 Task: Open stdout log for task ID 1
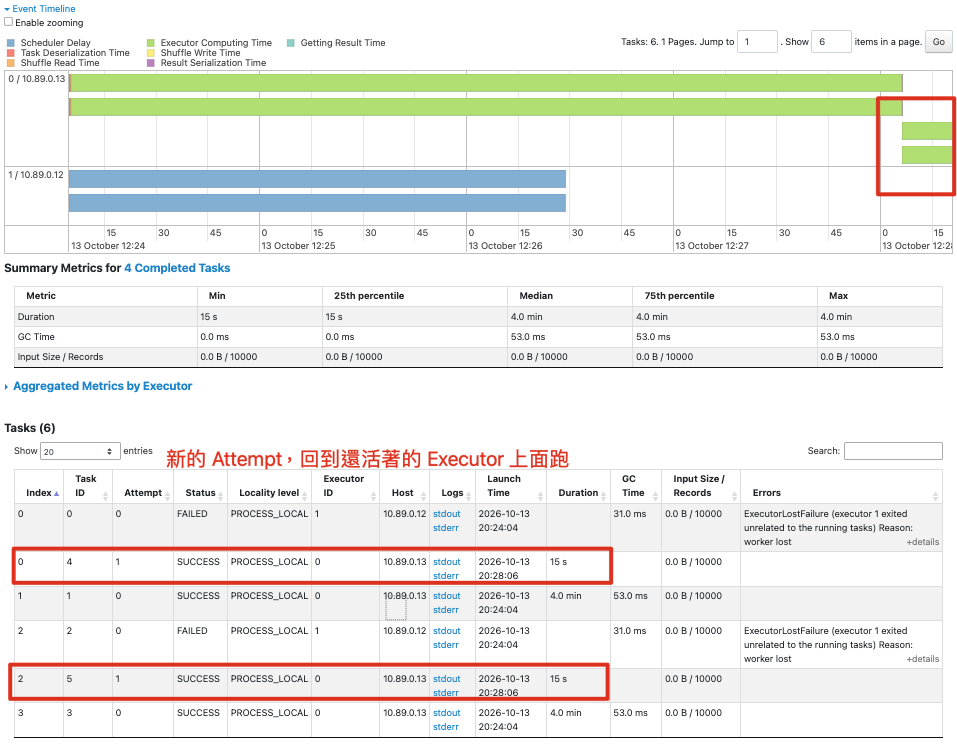click(447, 596)
